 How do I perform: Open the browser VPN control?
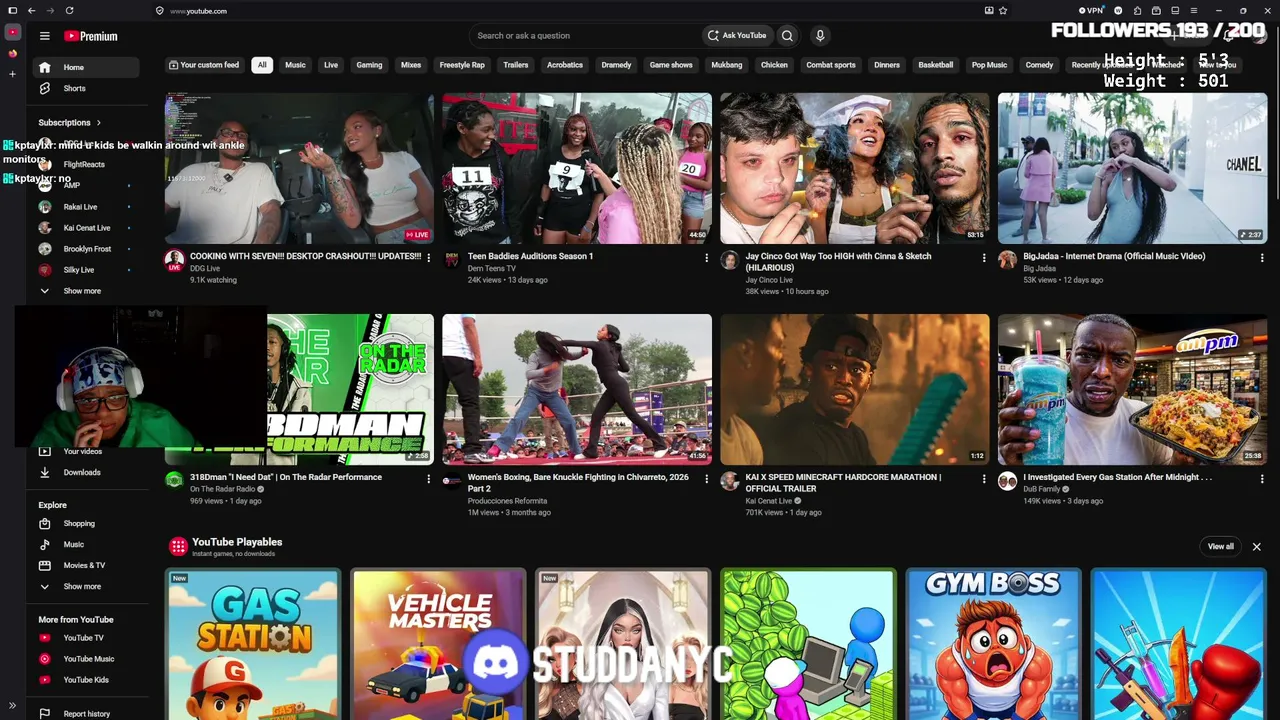point(1091,11)
